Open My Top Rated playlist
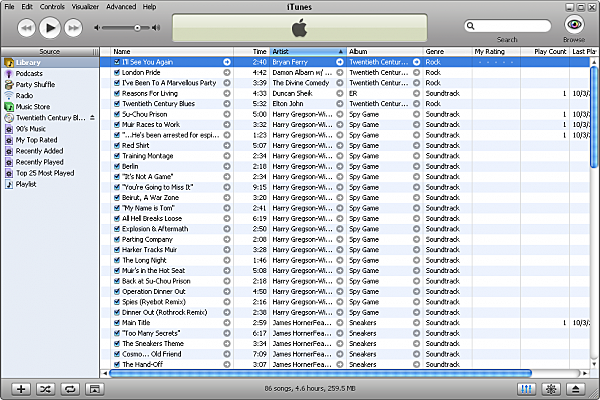 pos(50,140)
